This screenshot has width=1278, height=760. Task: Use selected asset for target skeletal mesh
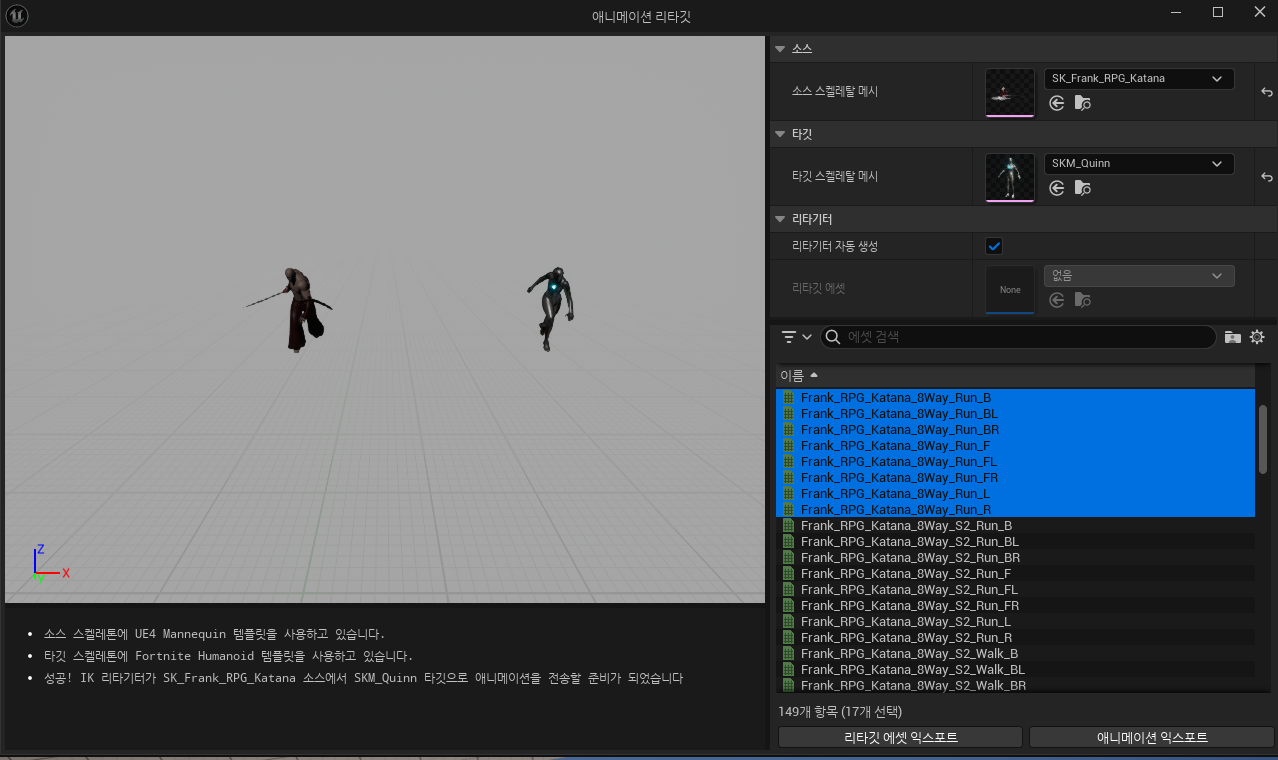click(x=1057, y=188)
